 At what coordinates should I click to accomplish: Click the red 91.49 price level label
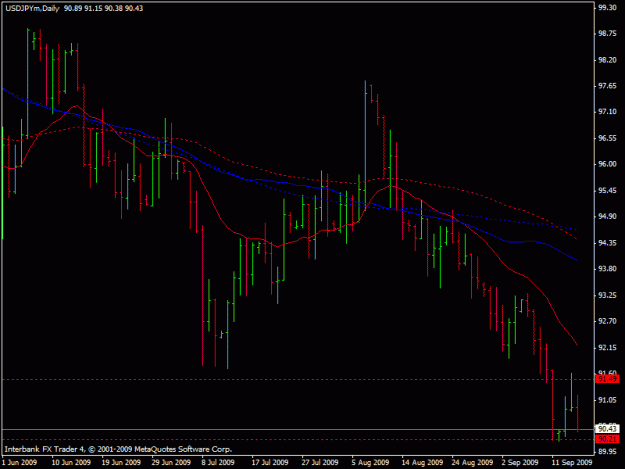[x=607, y=379]
